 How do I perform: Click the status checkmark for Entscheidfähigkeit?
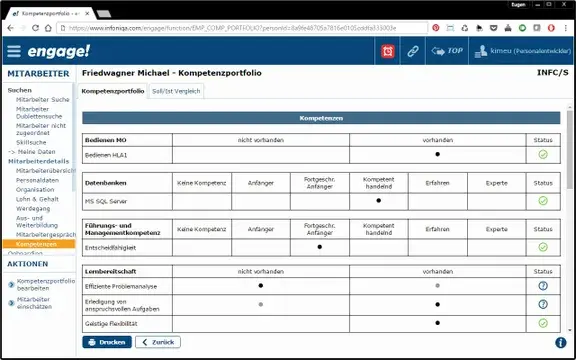543,247
